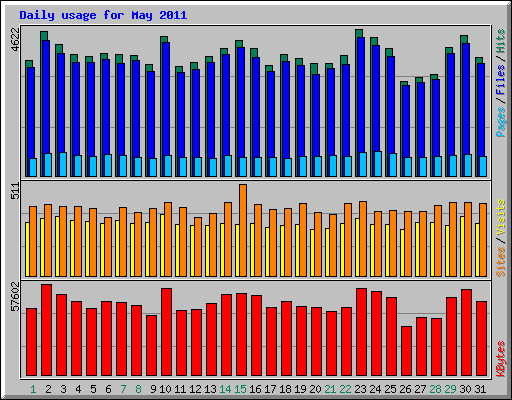Click the 'Daily usage for May 2011' title

[x=103, y=15]
